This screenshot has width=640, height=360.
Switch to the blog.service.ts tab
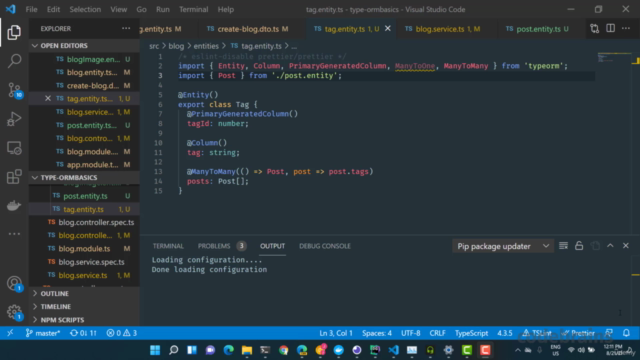pyautogui.click(x=442, y=29)
